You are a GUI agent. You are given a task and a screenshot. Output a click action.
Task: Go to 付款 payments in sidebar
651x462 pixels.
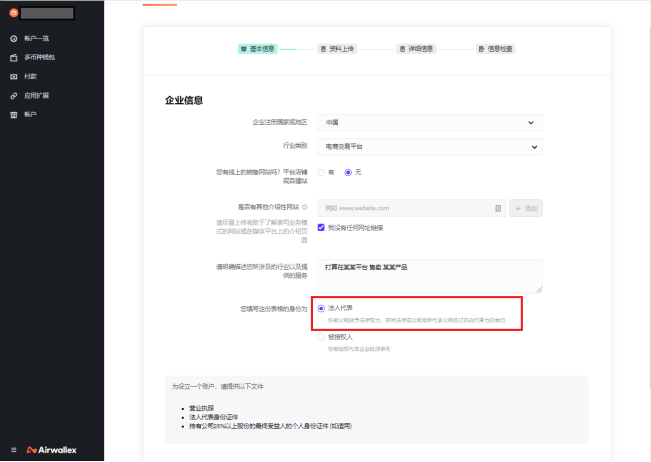tap(30, 76)
